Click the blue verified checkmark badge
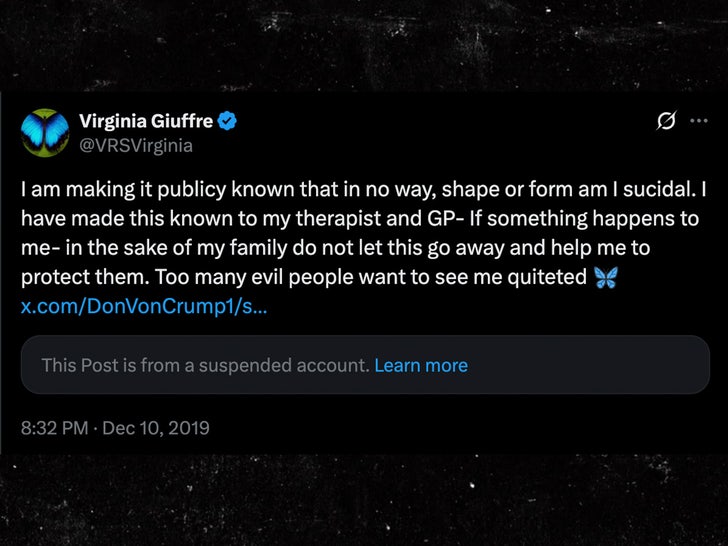728x546 pixels. pyautogui.click(x=228, y=122)
